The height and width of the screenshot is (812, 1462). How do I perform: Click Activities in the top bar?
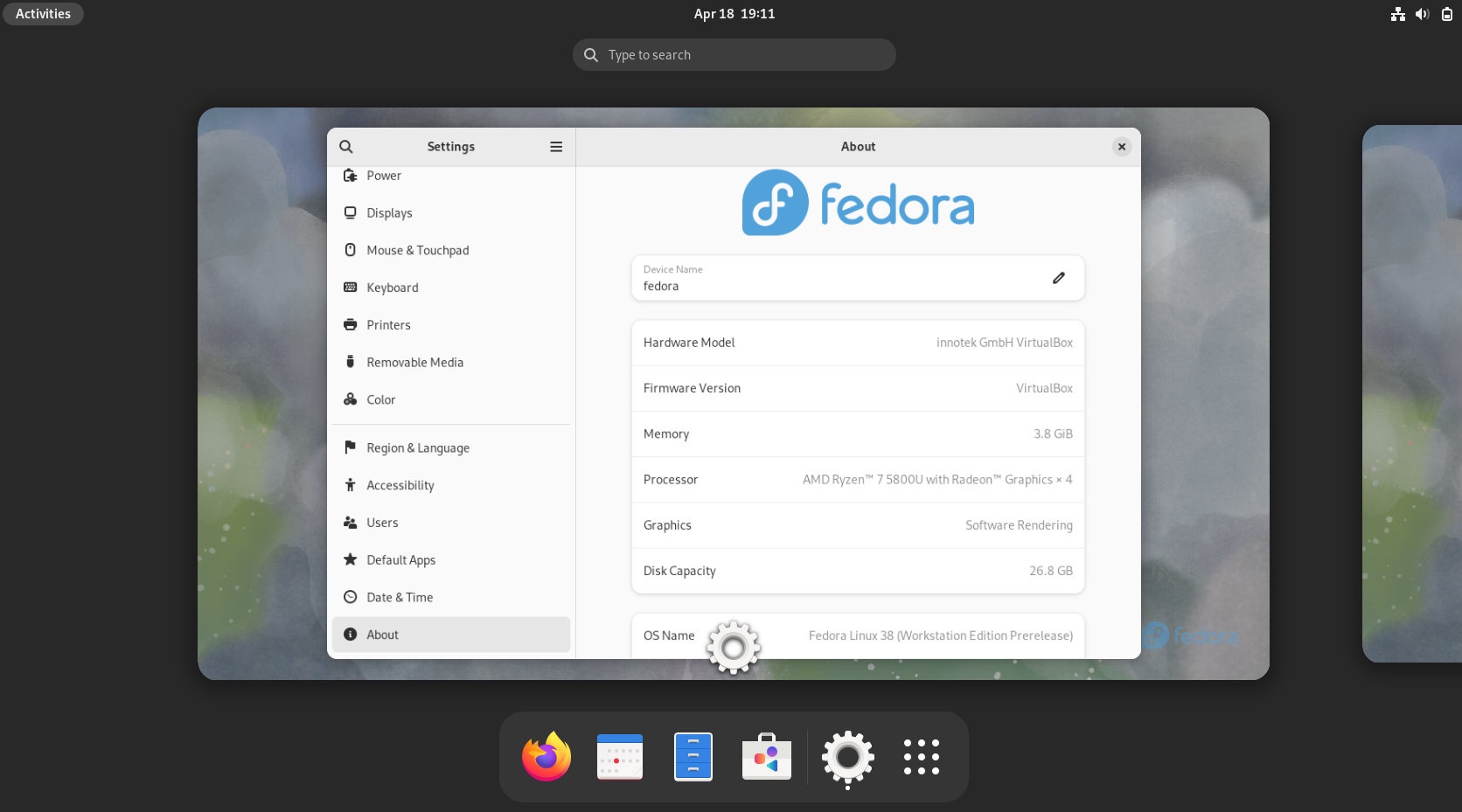[42, 13]
